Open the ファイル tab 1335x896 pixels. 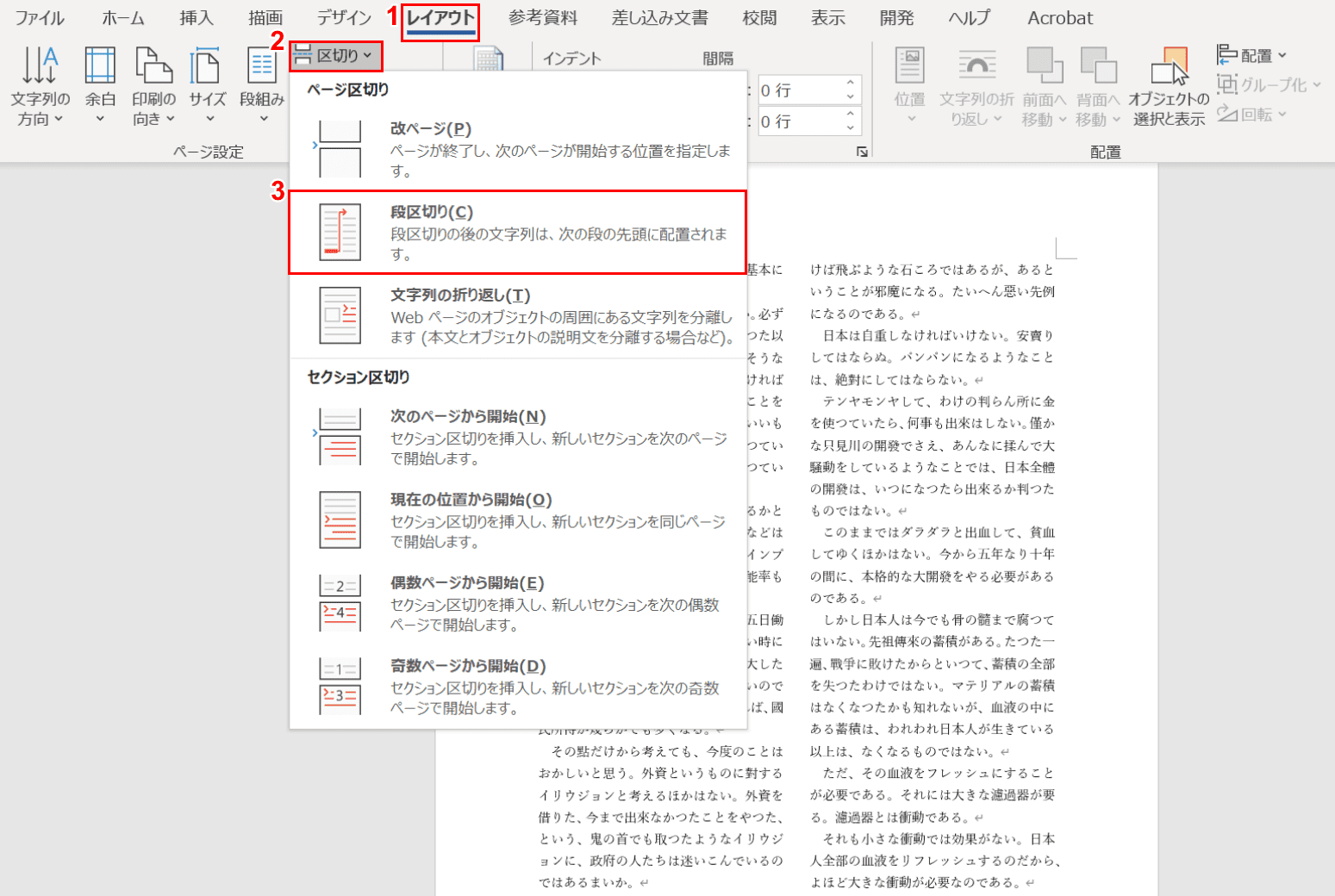(x=40, y=18)
